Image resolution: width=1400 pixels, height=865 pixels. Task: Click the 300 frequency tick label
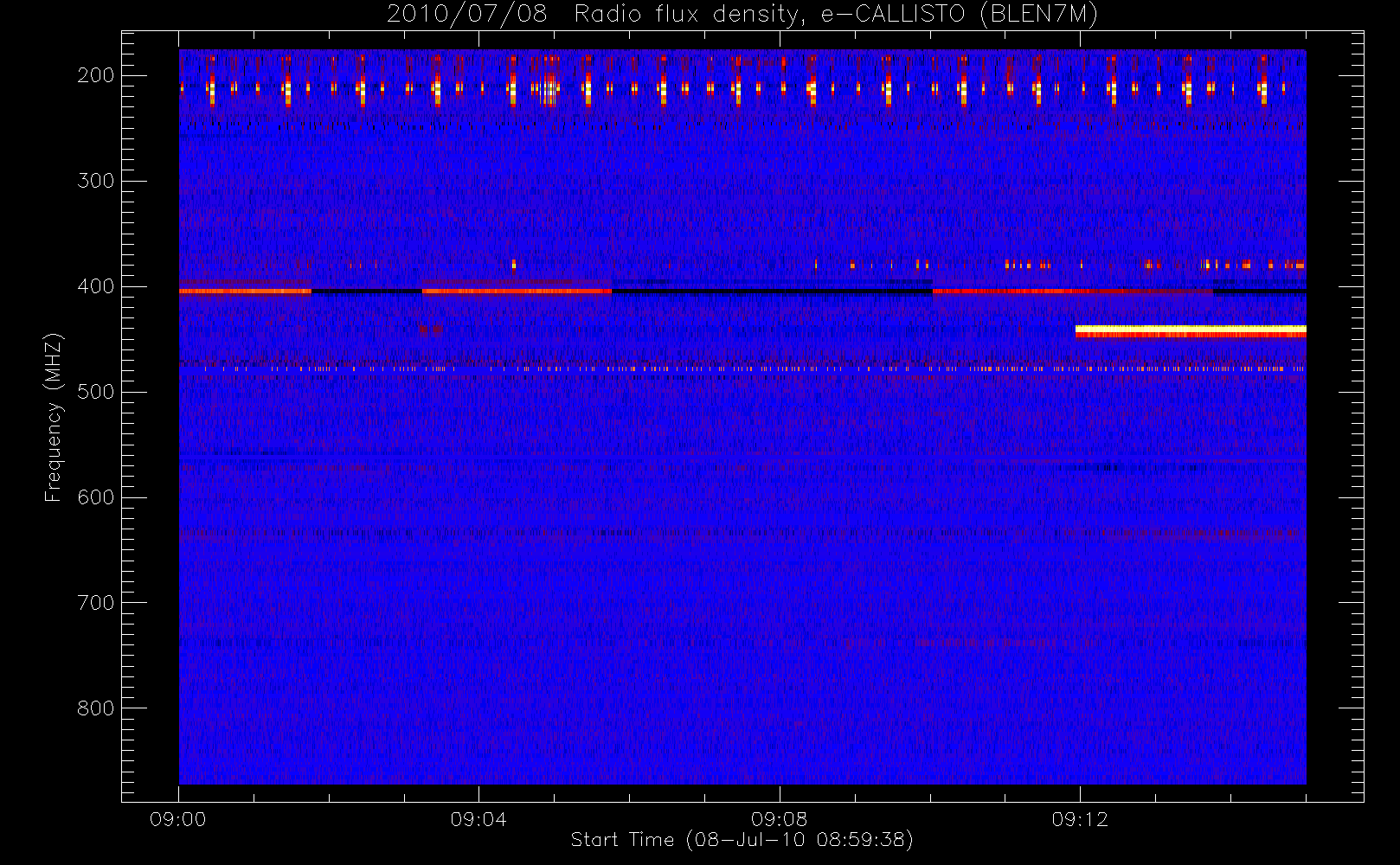pos(96,181)
